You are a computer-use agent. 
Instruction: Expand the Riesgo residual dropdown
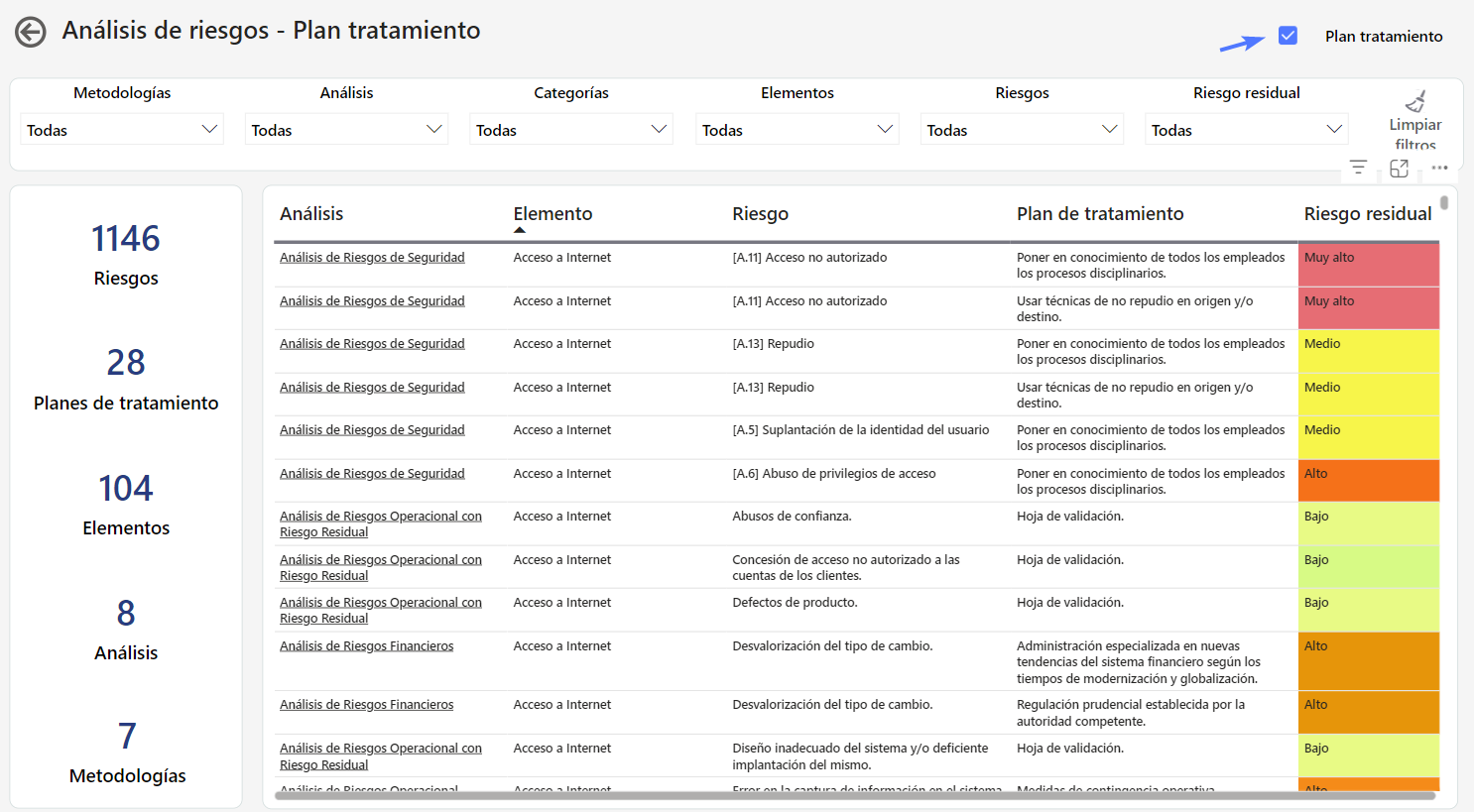tap(1246, 130)
